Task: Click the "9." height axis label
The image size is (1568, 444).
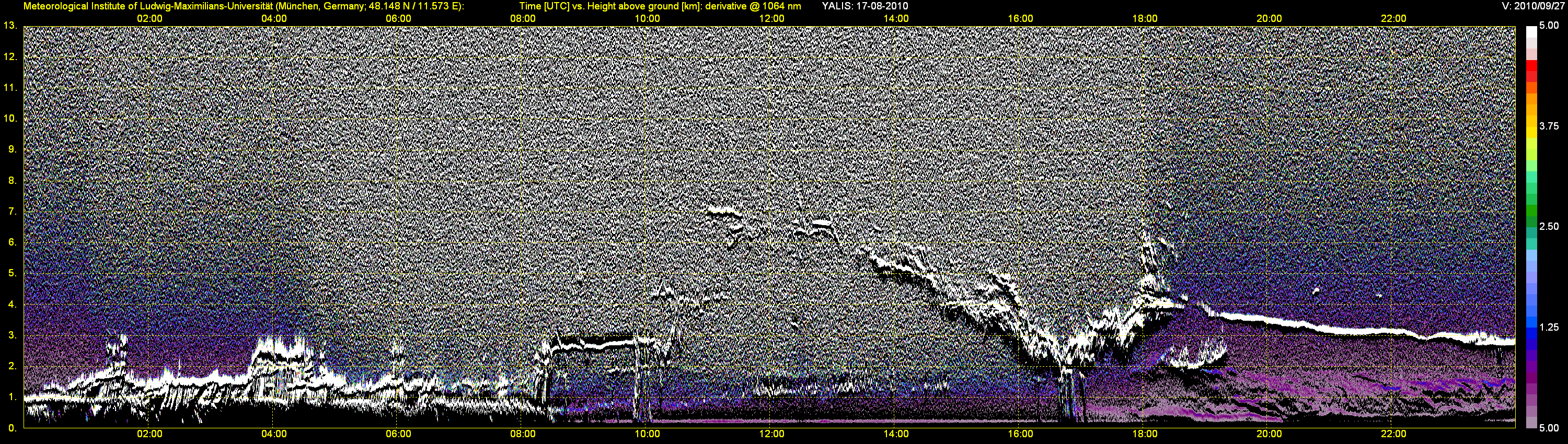Action: pyautogui.click(x=13, y=149)
